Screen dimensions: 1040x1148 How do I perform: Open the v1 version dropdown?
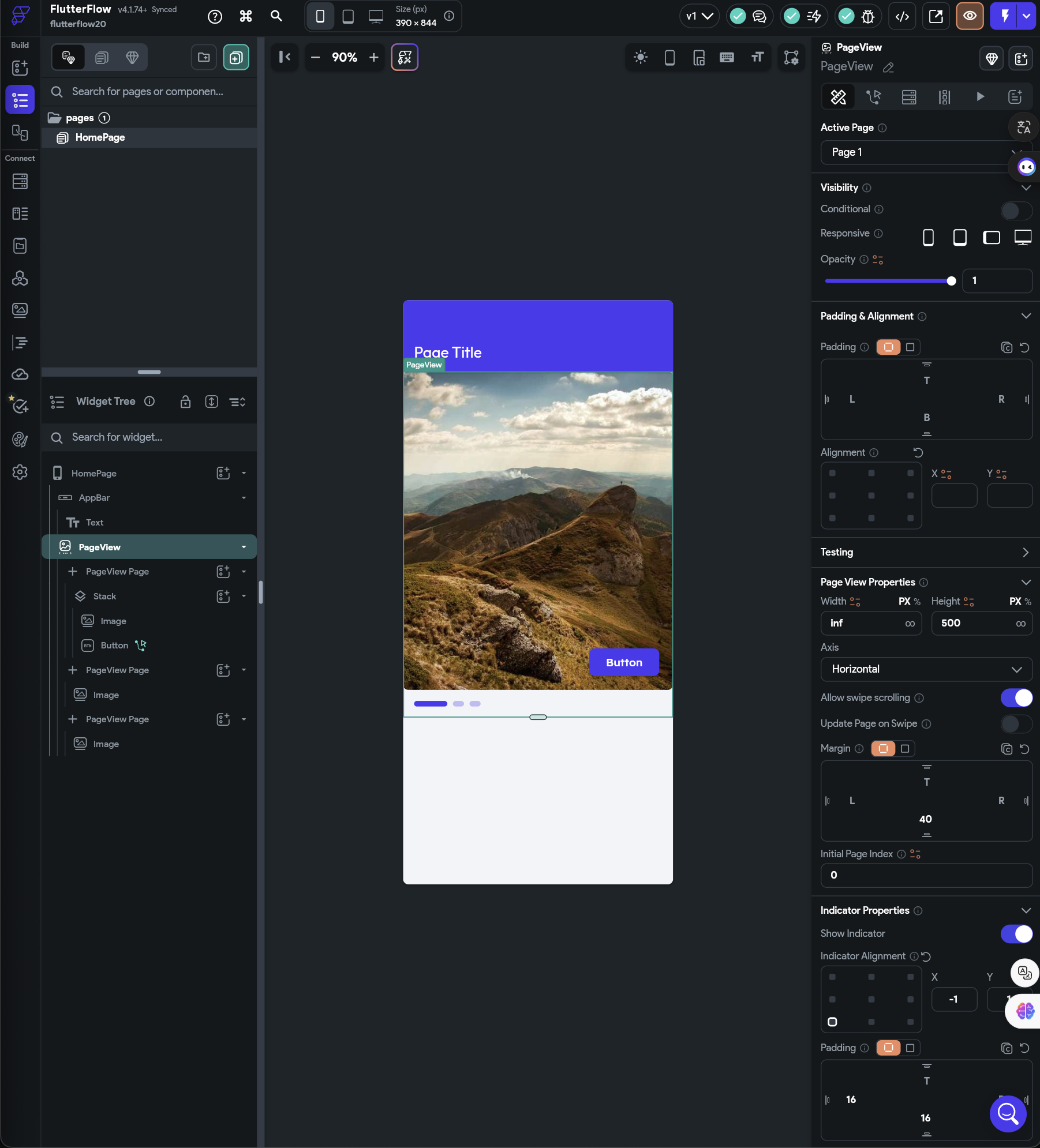pos(699,16)
